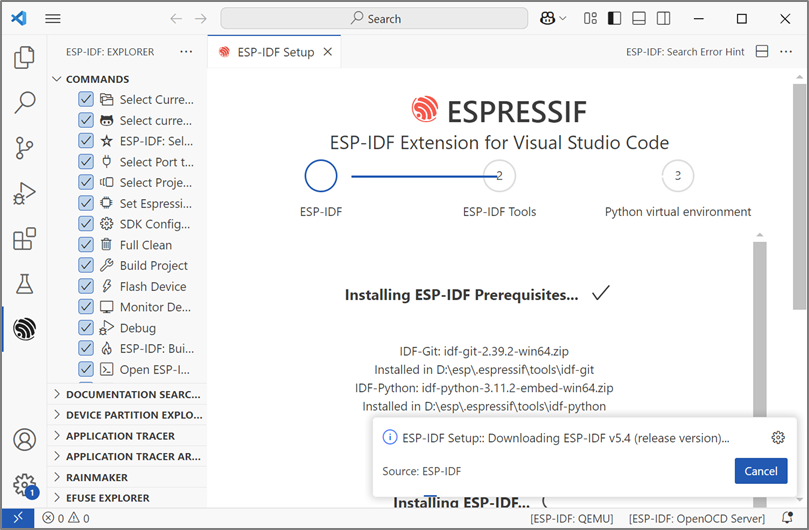This screenshot has width=809, height=530.
Task: Toggle the primary side bar
Action: (614, 19)
